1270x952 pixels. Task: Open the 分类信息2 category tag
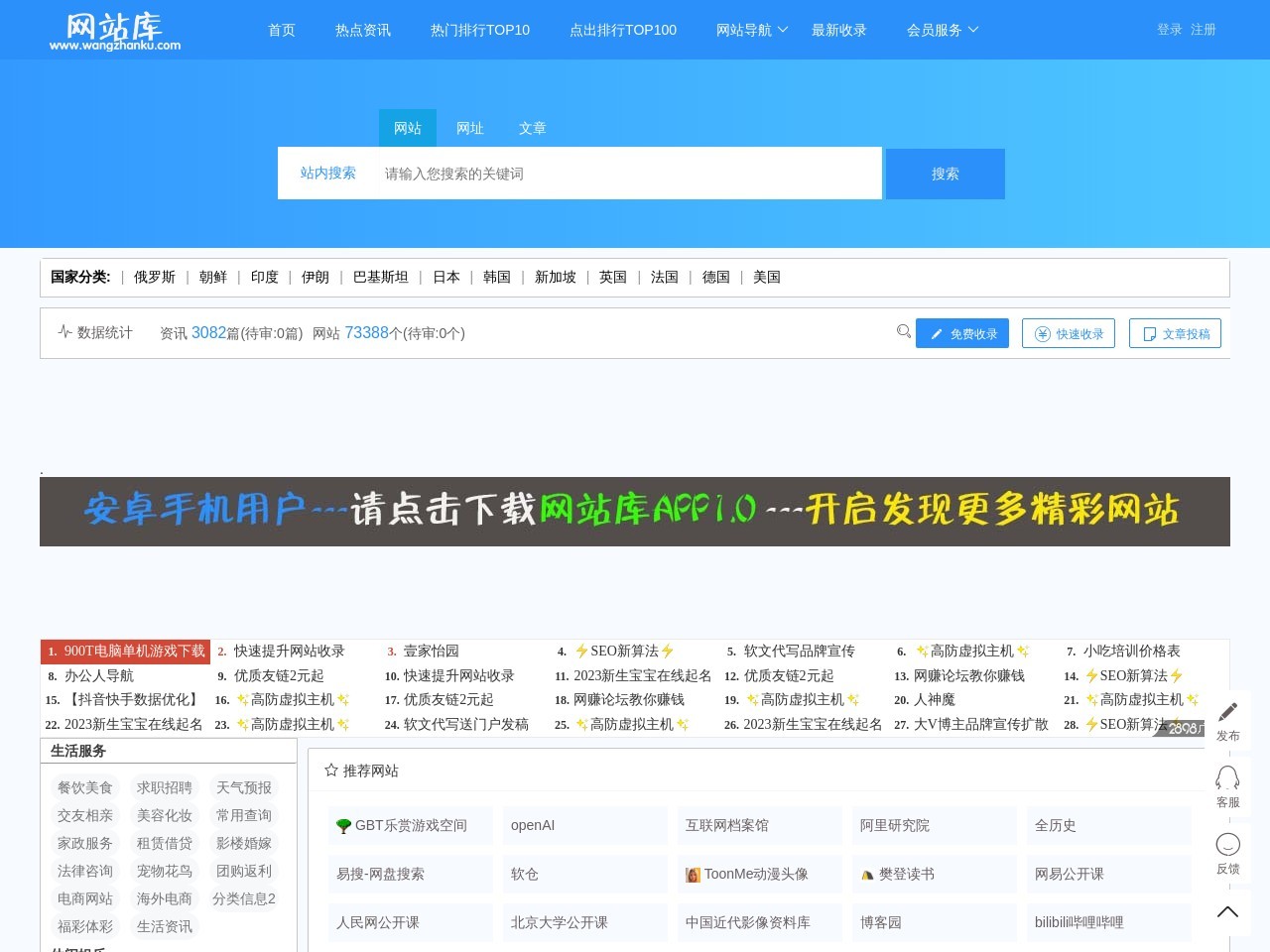point(244,898)
